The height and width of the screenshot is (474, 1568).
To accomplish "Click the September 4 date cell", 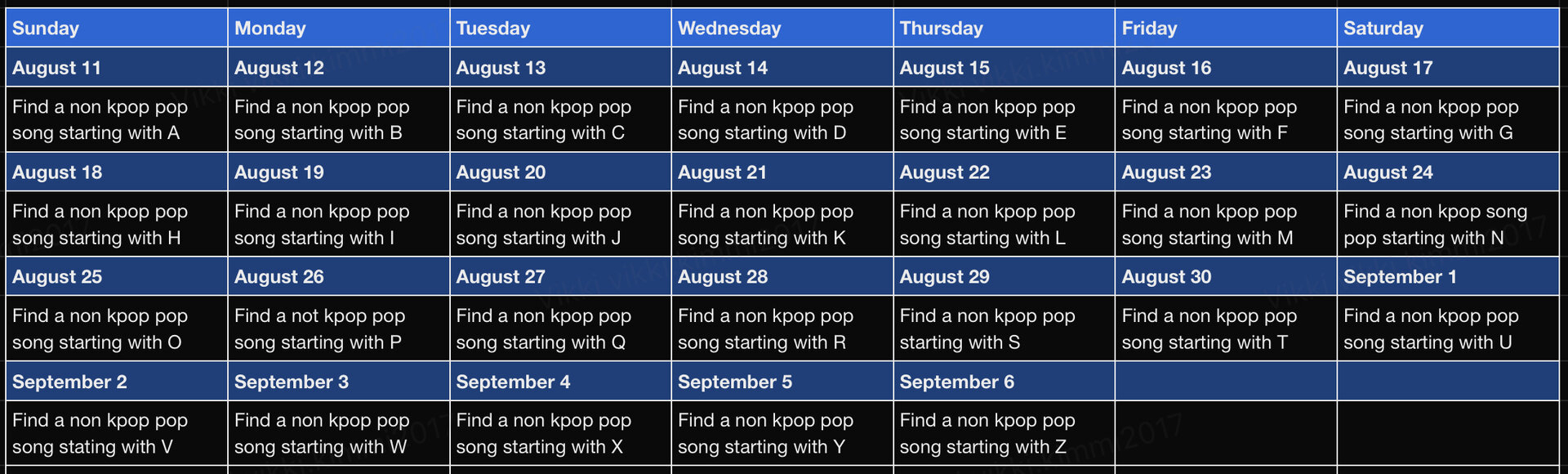I will click(x=560, y=381).
